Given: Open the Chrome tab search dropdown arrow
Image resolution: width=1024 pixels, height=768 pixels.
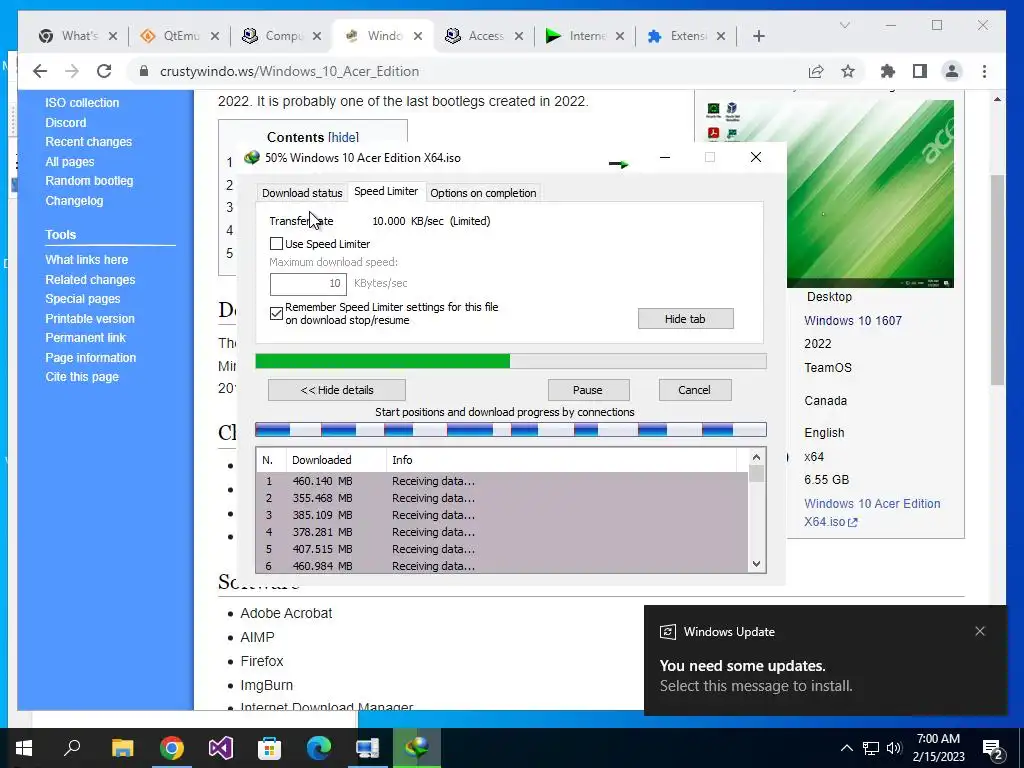Looking at the screenshot, I should click(x=844, y=25).
